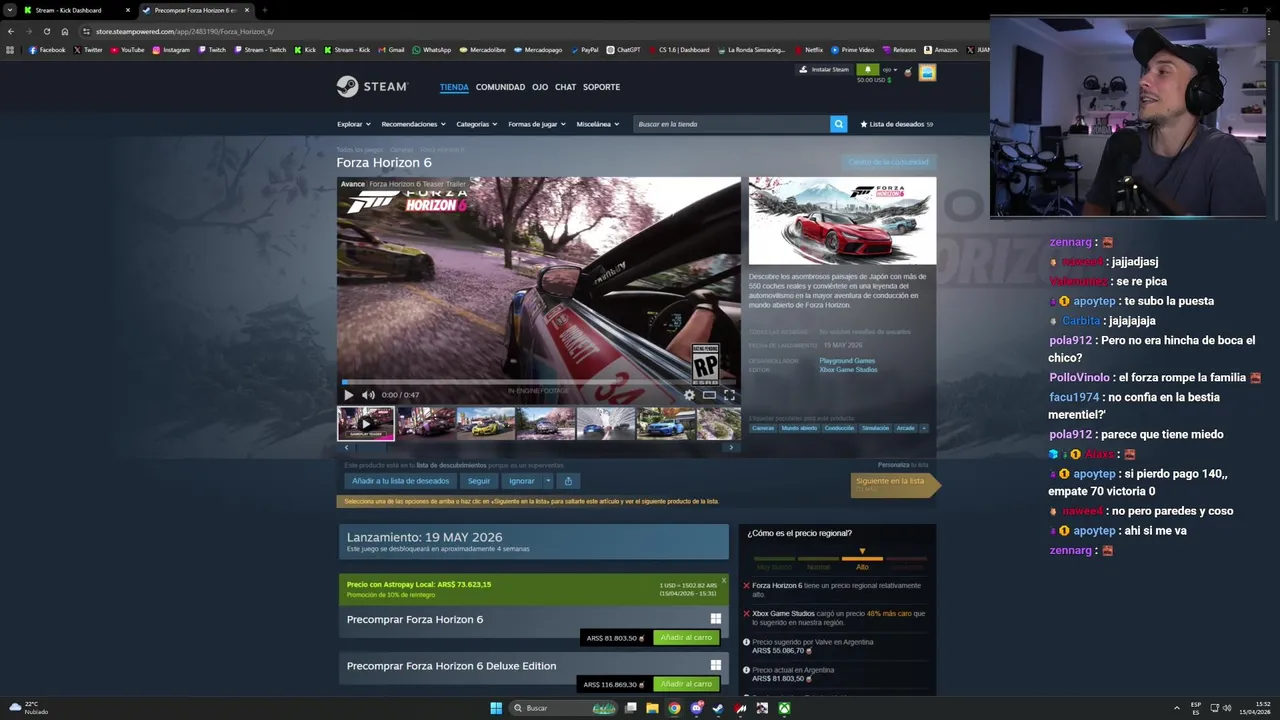The height and width of the screenshot is (720, 1280).
Task: Add Deluxe Edition preorder to cart
Action: [686, 684]
